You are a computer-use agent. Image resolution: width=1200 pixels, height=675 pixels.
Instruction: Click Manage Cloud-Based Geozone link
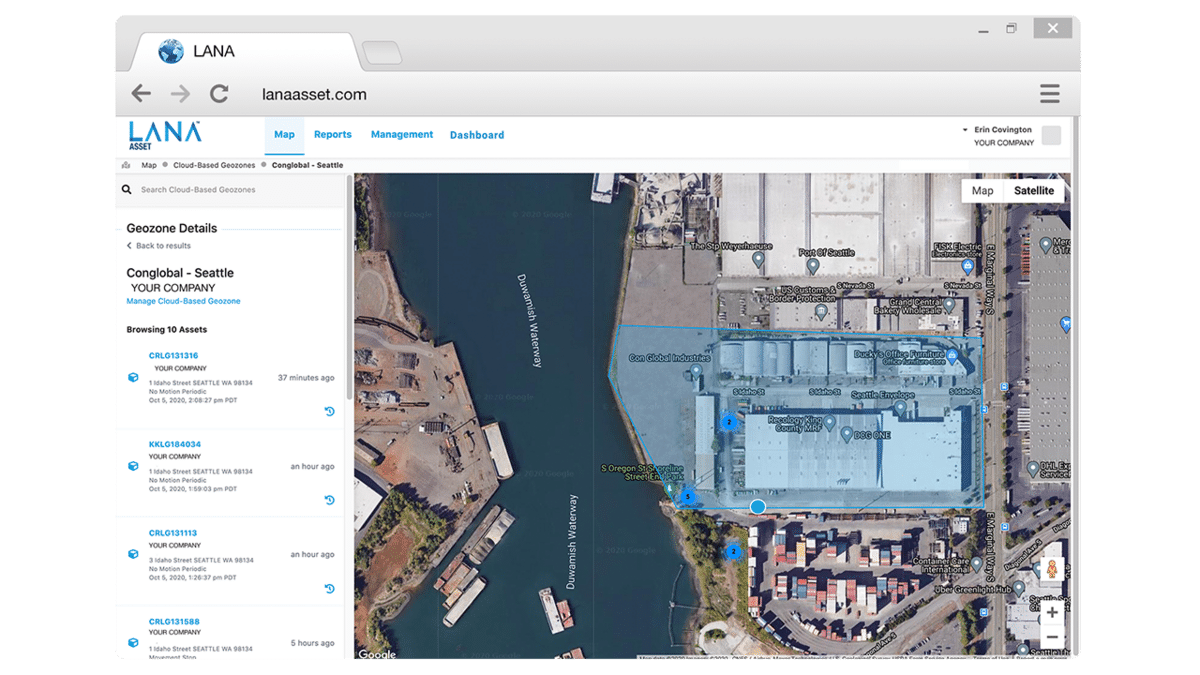(x=183, y=301)
